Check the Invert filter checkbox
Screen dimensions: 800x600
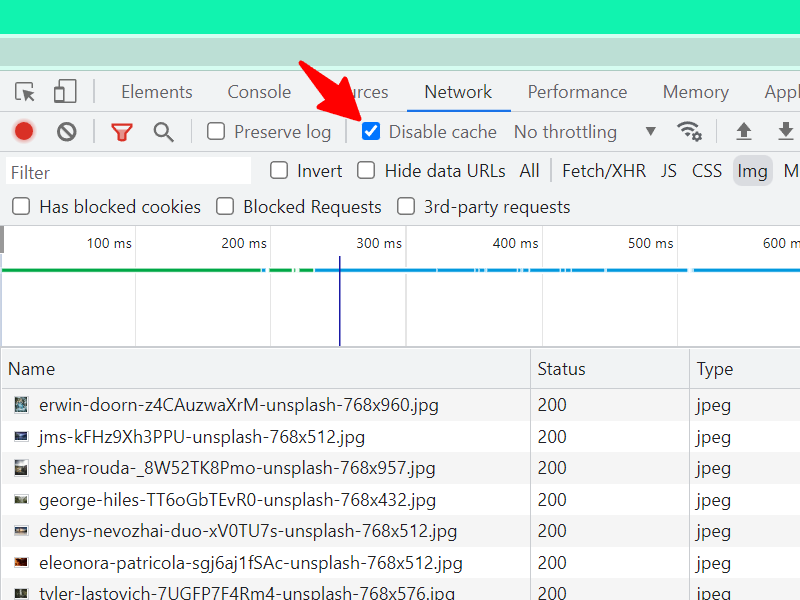pyautogui.click(x=279, y=170)
